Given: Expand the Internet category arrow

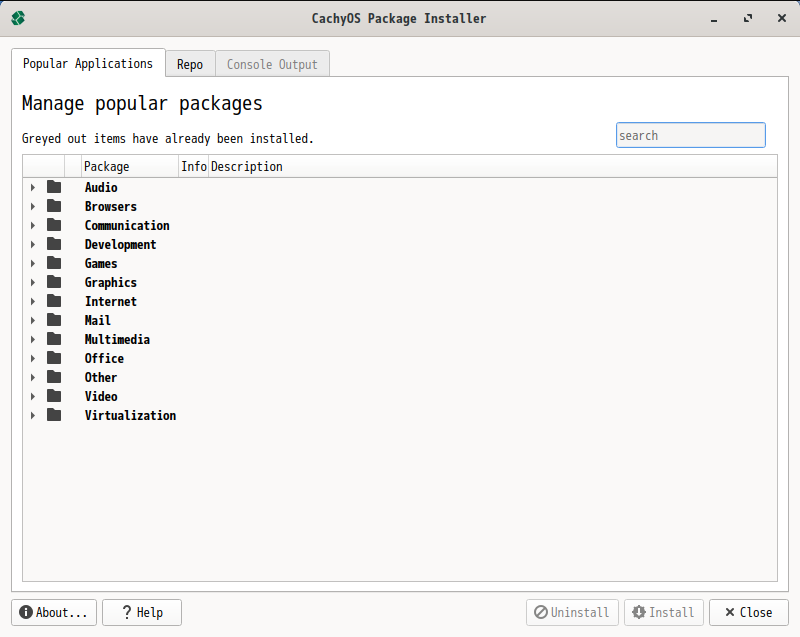Looking at the screenshot, I should (33, 301).
